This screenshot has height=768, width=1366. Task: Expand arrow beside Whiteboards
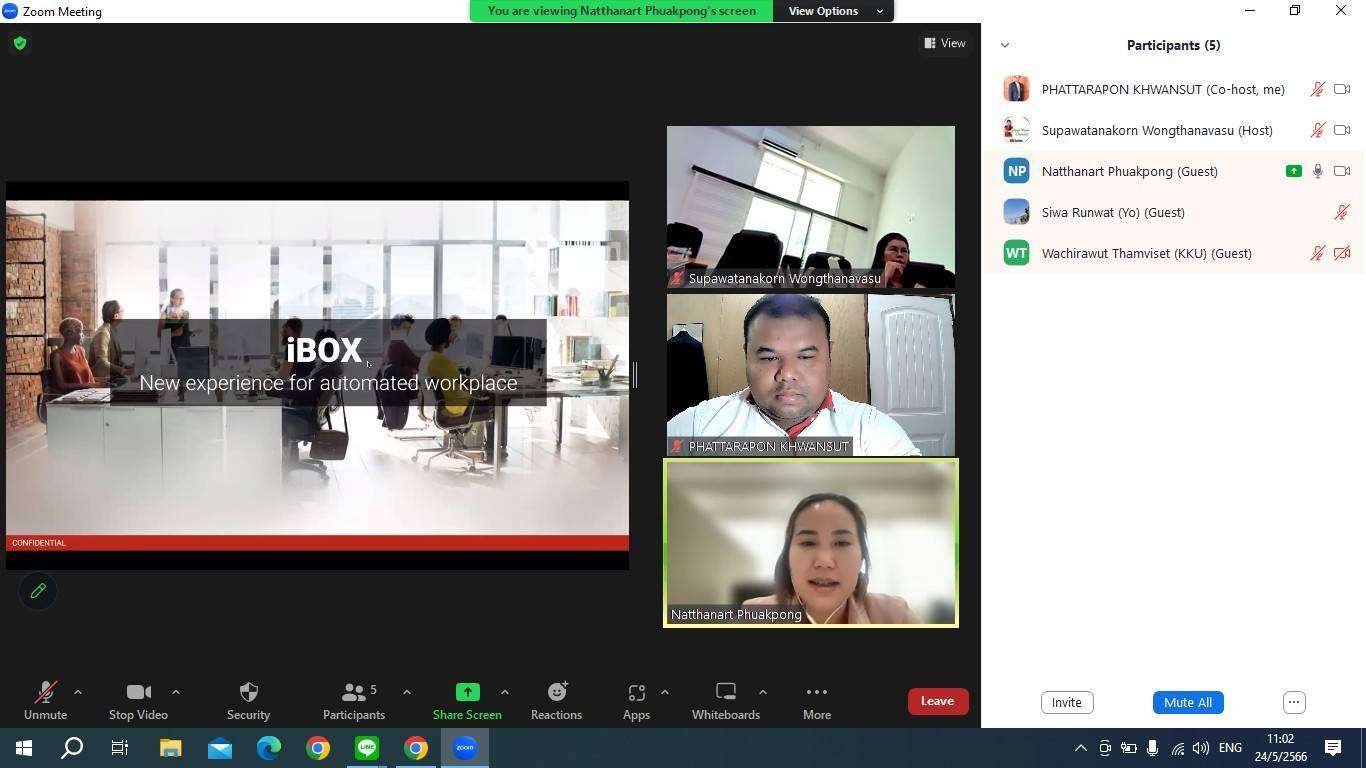762,692
